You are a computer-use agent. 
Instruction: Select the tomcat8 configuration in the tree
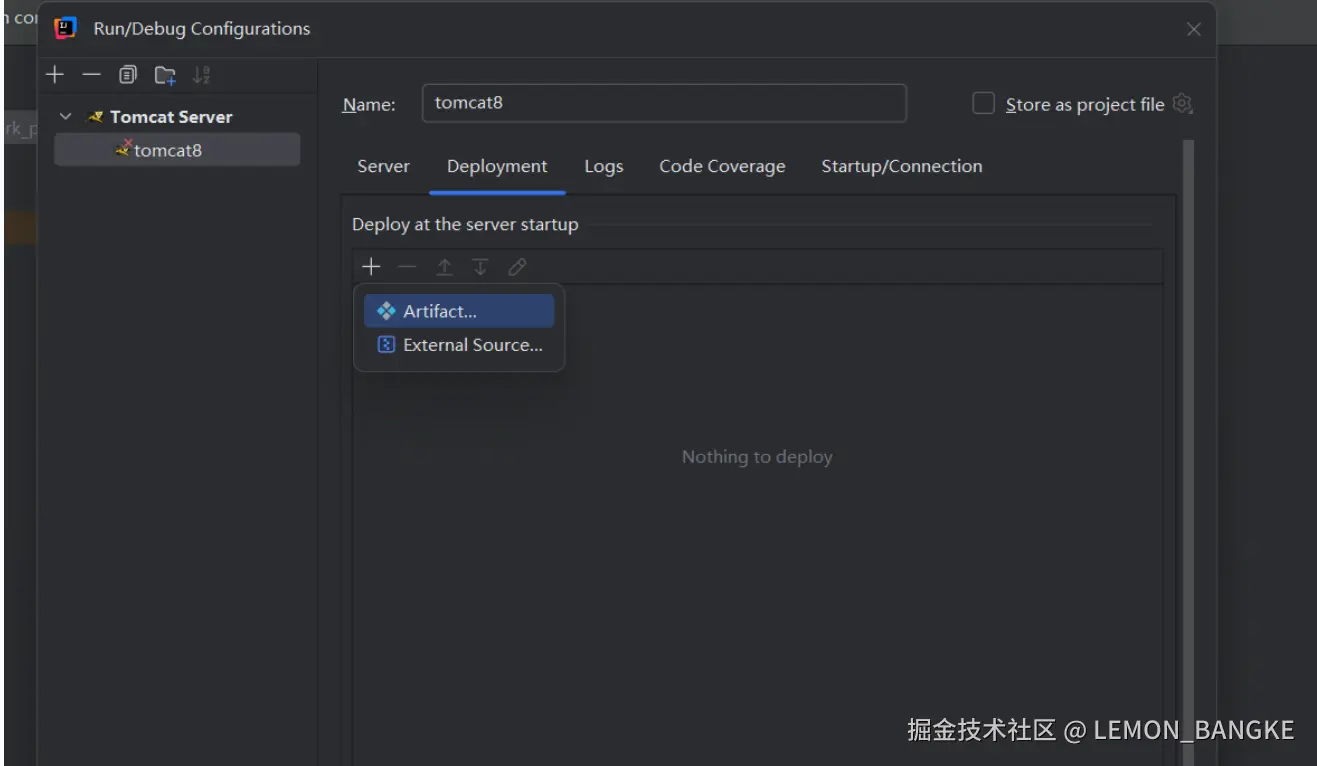pyautogui.click(x=177, y=150)
